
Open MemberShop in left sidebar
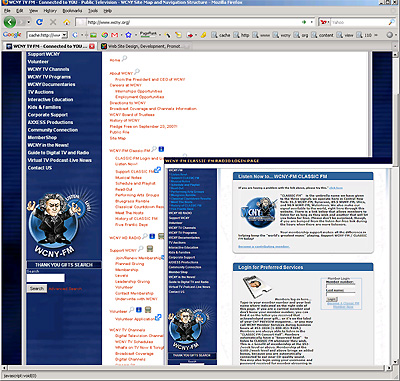(x=42, y=137)
